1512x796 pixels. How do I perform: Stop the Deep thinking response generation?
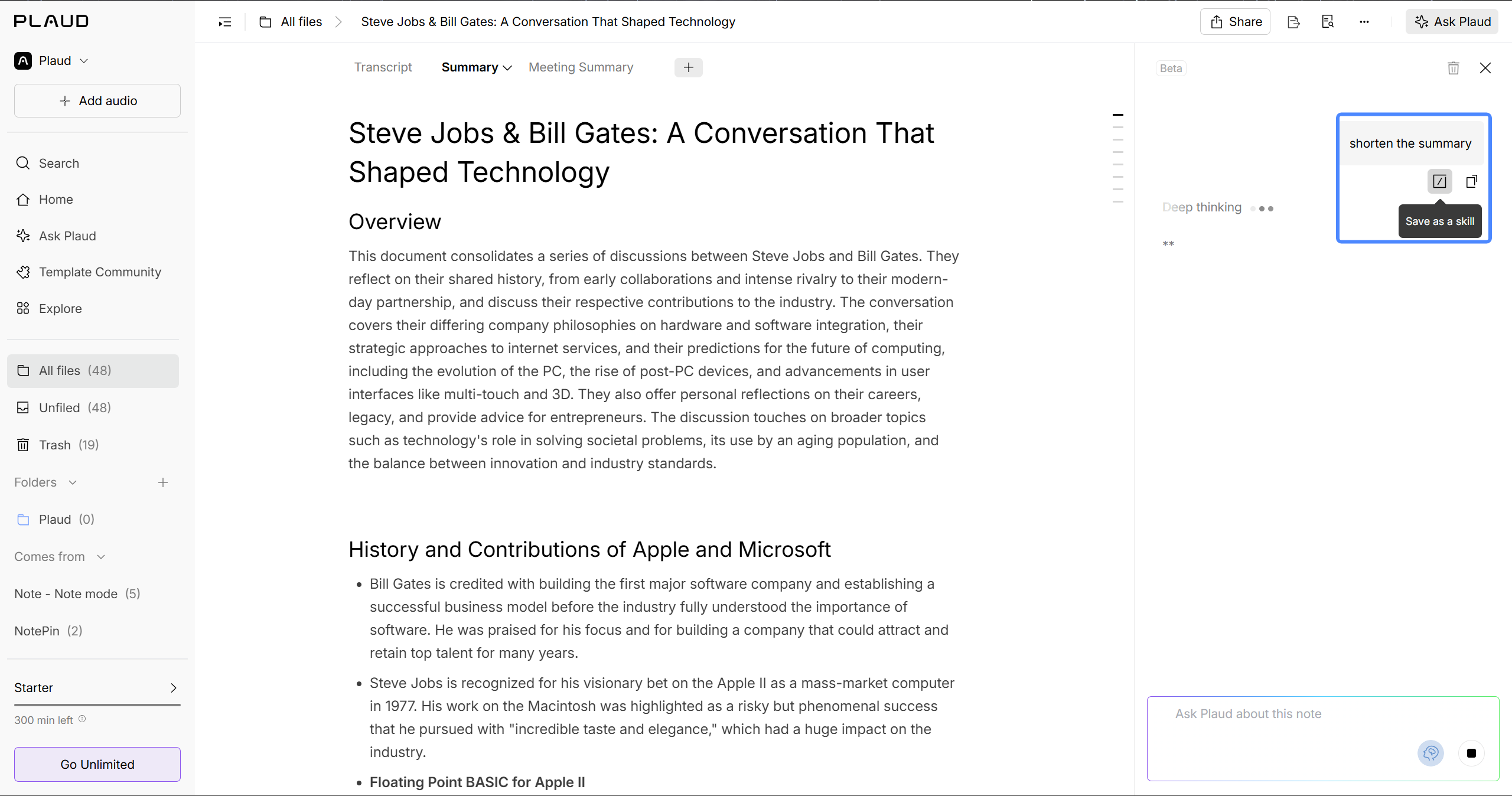[1471, 753]
